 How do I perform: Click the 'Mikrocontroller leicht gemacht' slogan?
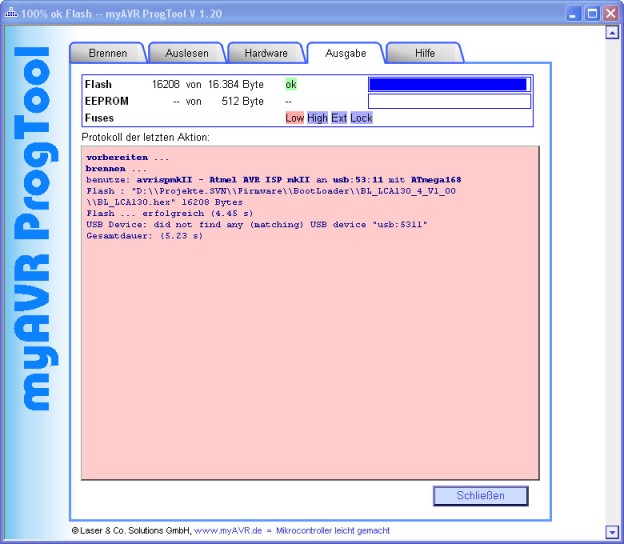[333, 530]
